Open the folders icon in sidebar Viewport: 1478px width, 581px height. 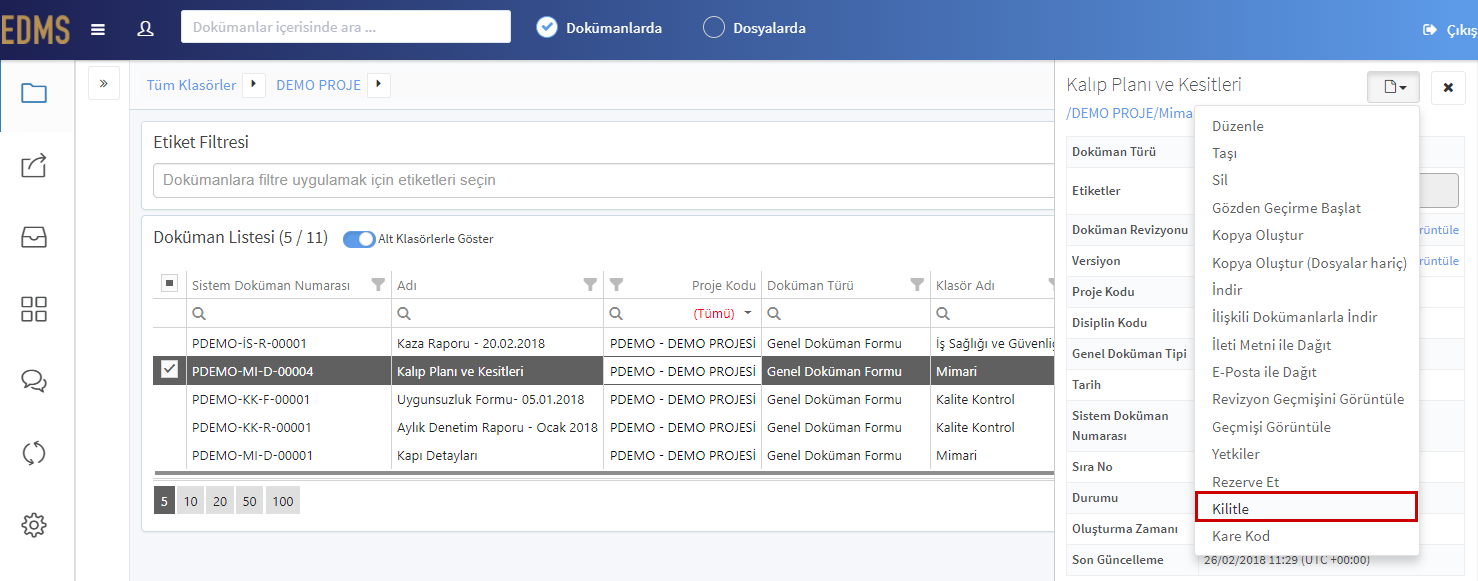(34, 94)
